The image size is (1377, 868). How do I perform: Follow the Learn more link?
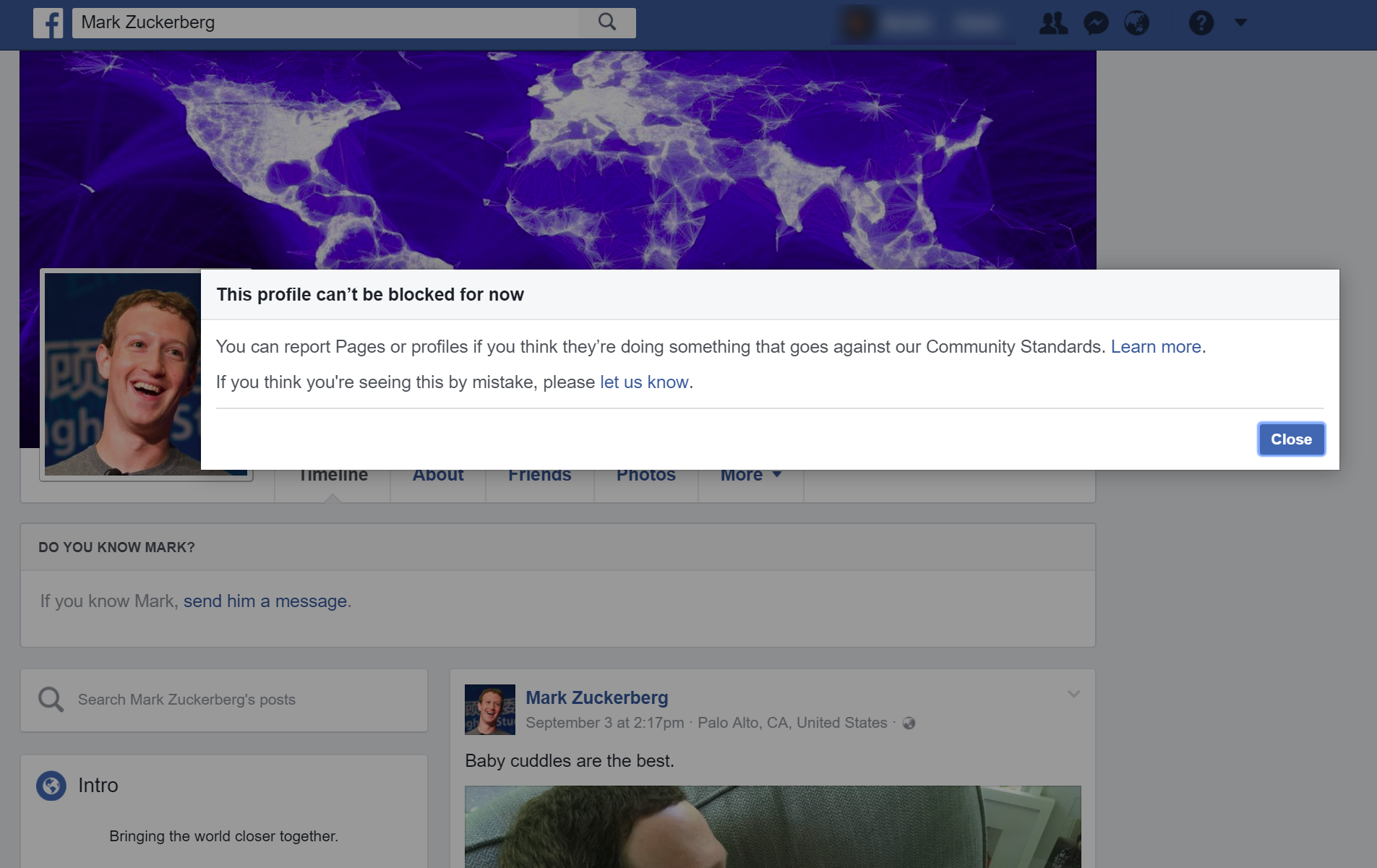pos(1155,347)
